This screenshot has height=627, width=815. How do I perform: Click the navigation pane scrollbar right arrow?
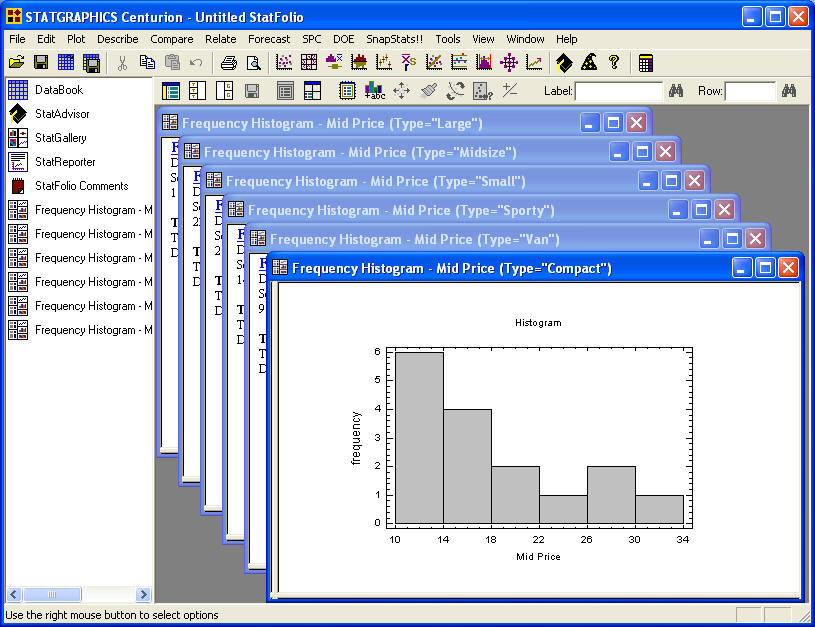click(x=143, y=594)
